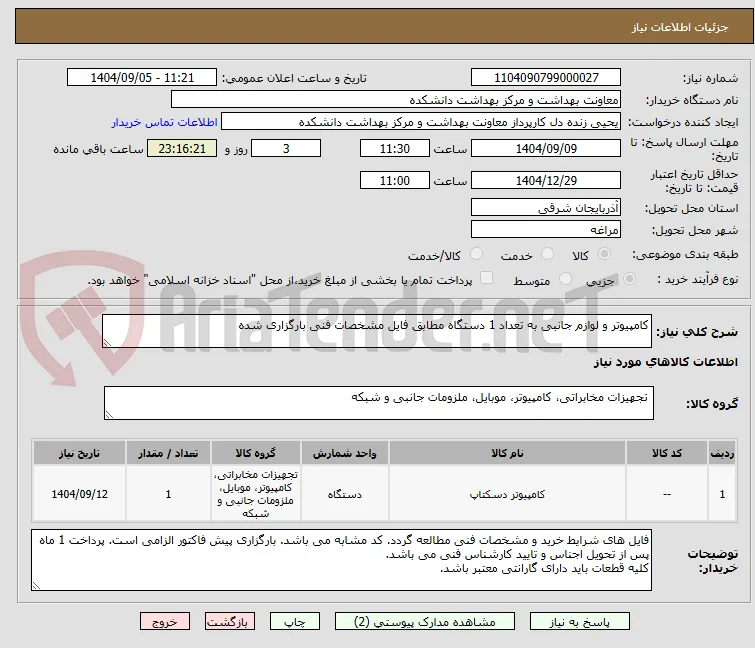Screen dimensions: 755x648
Task: Click the resize handle of description textarea
Action: point(107,343)
